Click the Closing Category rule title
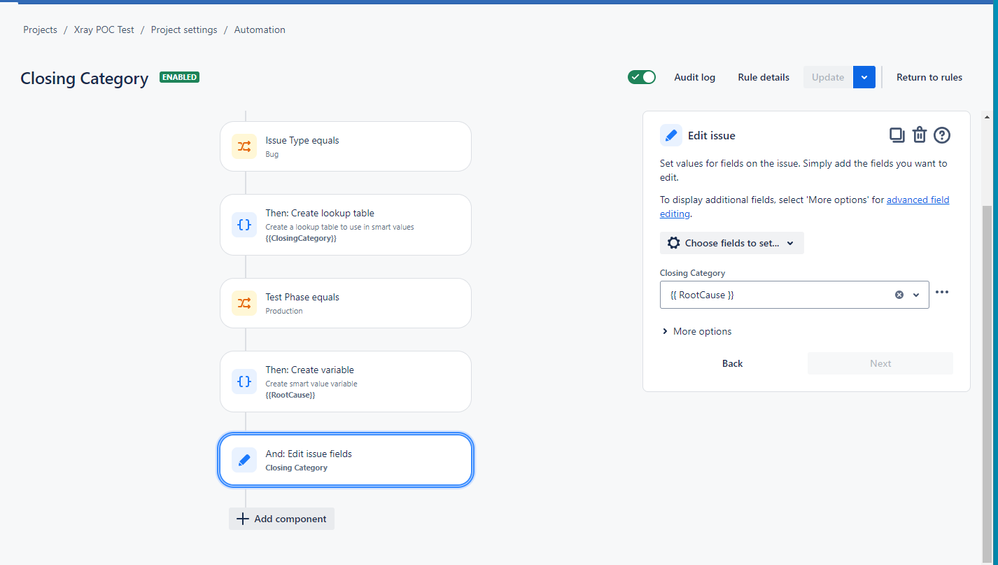The width and height of the screenshot is (998, 565). [84, 78]
